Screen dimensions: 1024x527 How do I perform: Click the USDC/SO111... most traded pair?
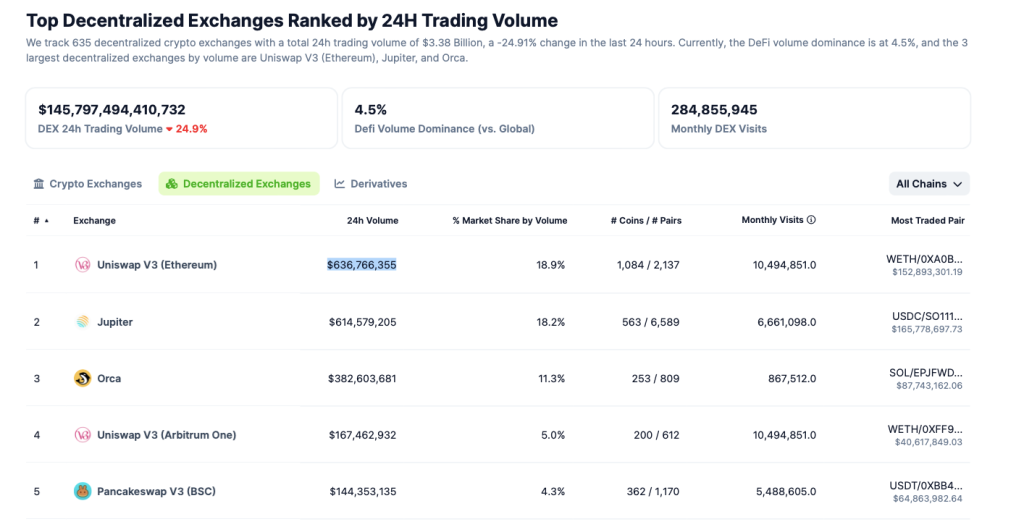927,316
